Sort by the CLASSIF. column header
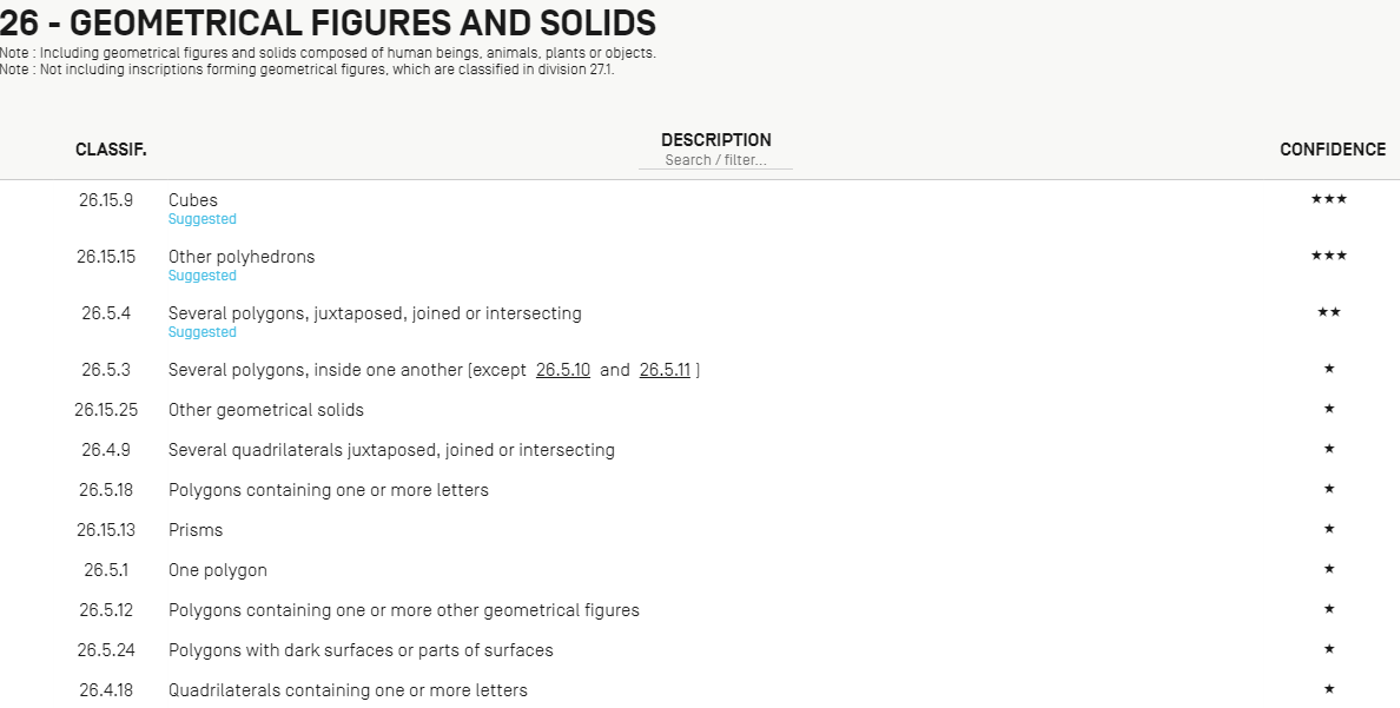 coord(111,150)
